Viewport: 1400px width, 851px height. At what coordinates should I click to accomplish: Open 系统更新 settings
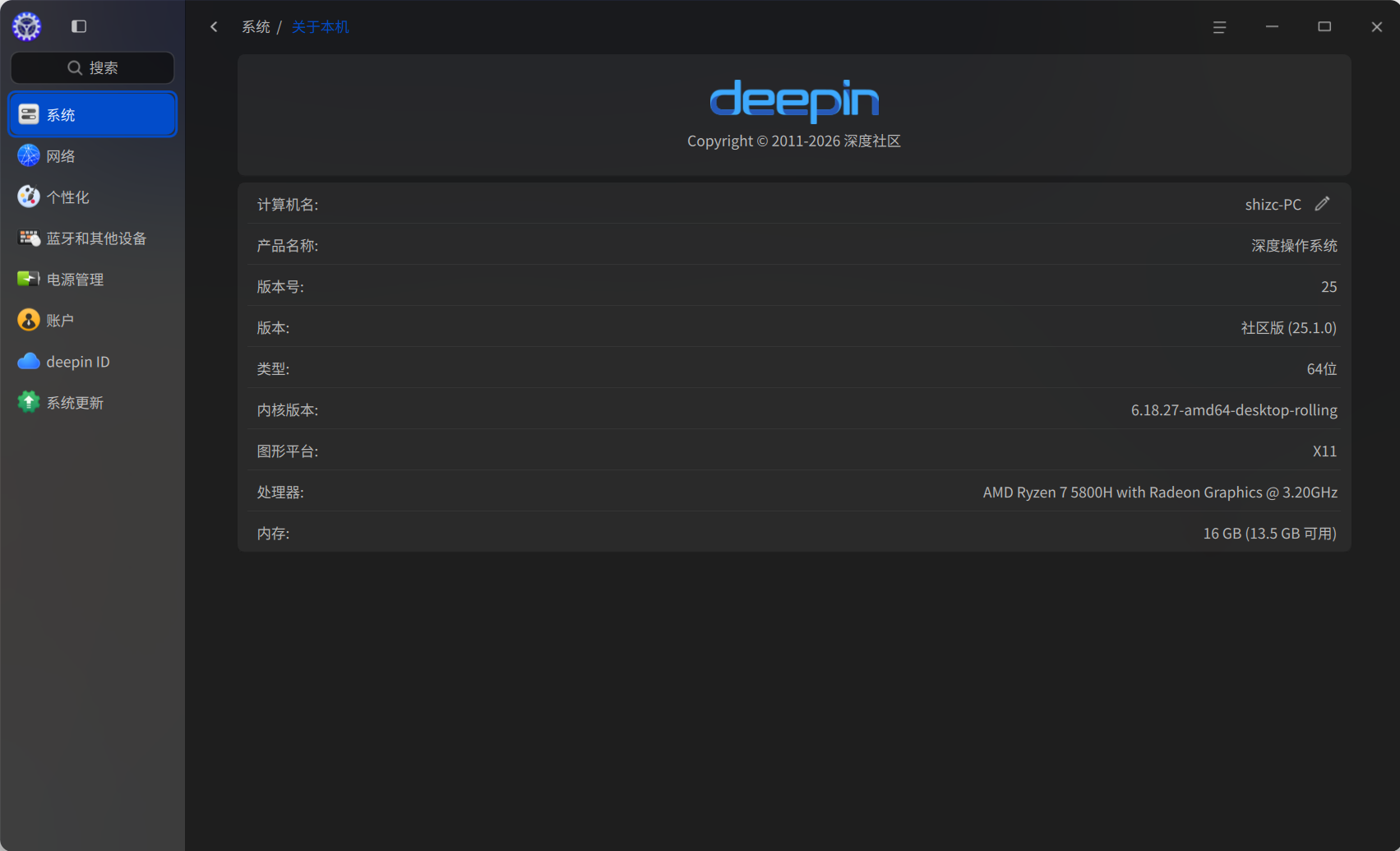coord(92,402)
